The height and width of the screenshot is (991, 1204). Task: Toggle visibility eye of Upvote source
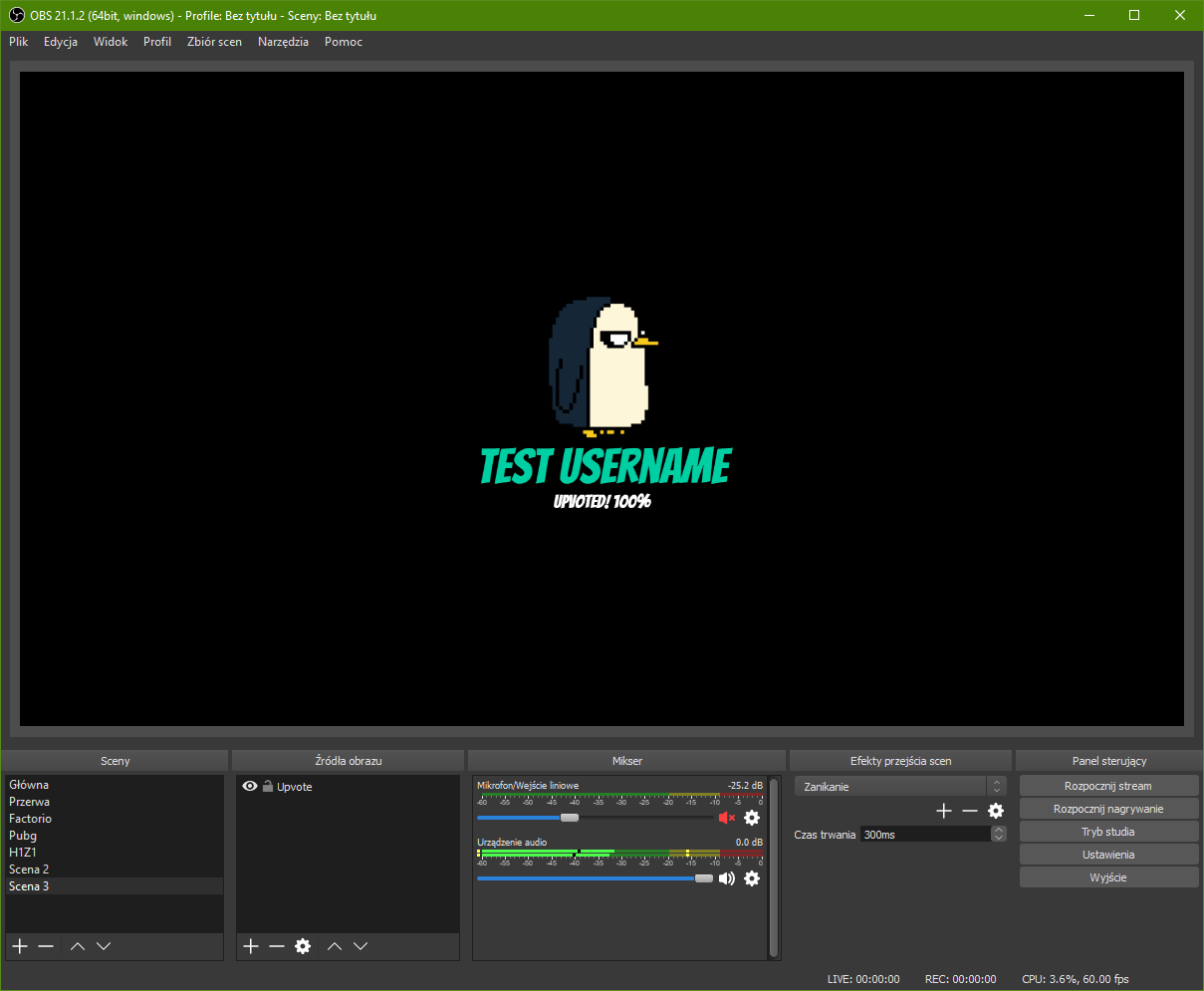[x=250, y=786]
